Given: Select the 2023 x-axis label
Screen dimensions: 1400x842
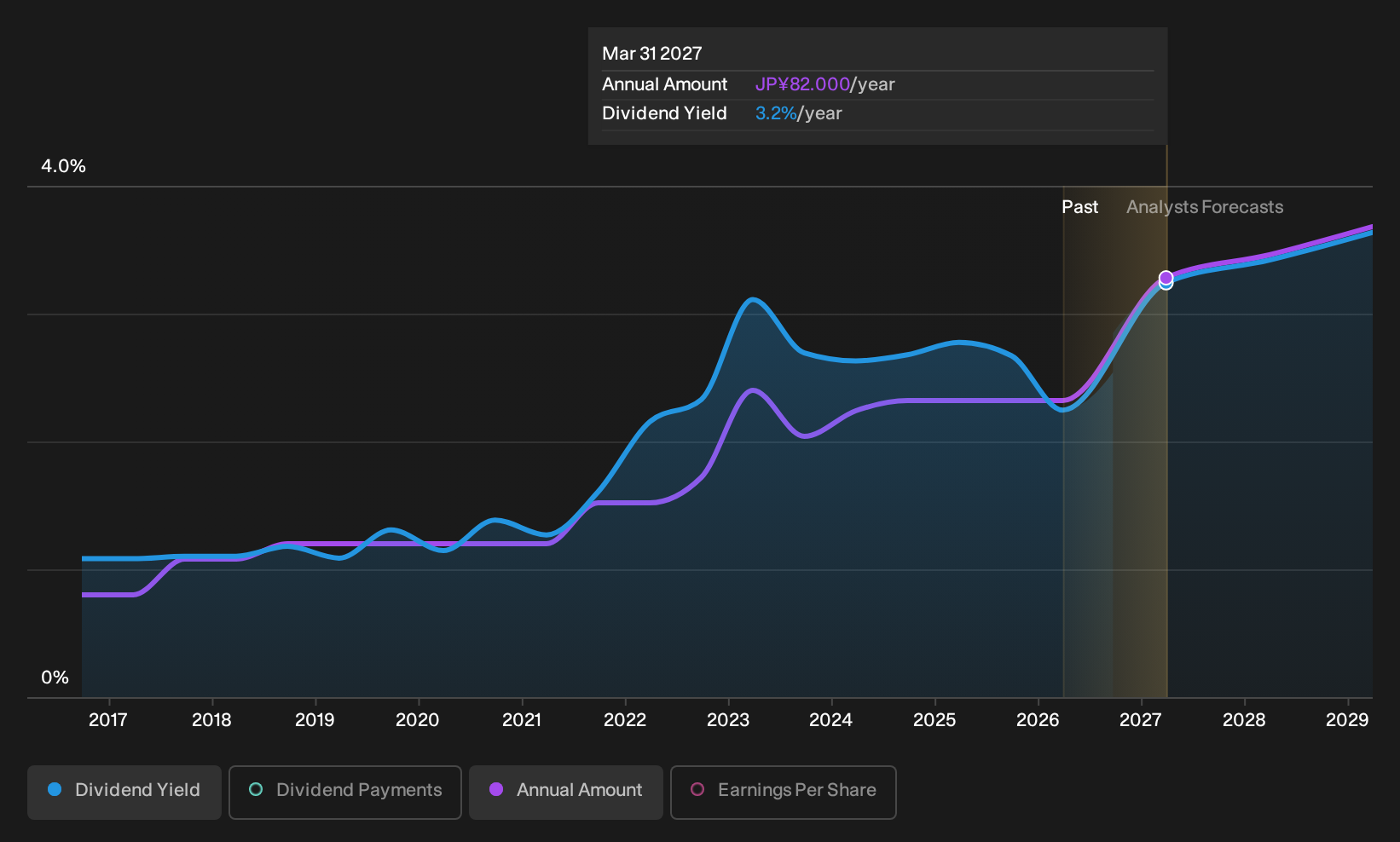Looking at the screenshot, I should [x=728, y=720].
